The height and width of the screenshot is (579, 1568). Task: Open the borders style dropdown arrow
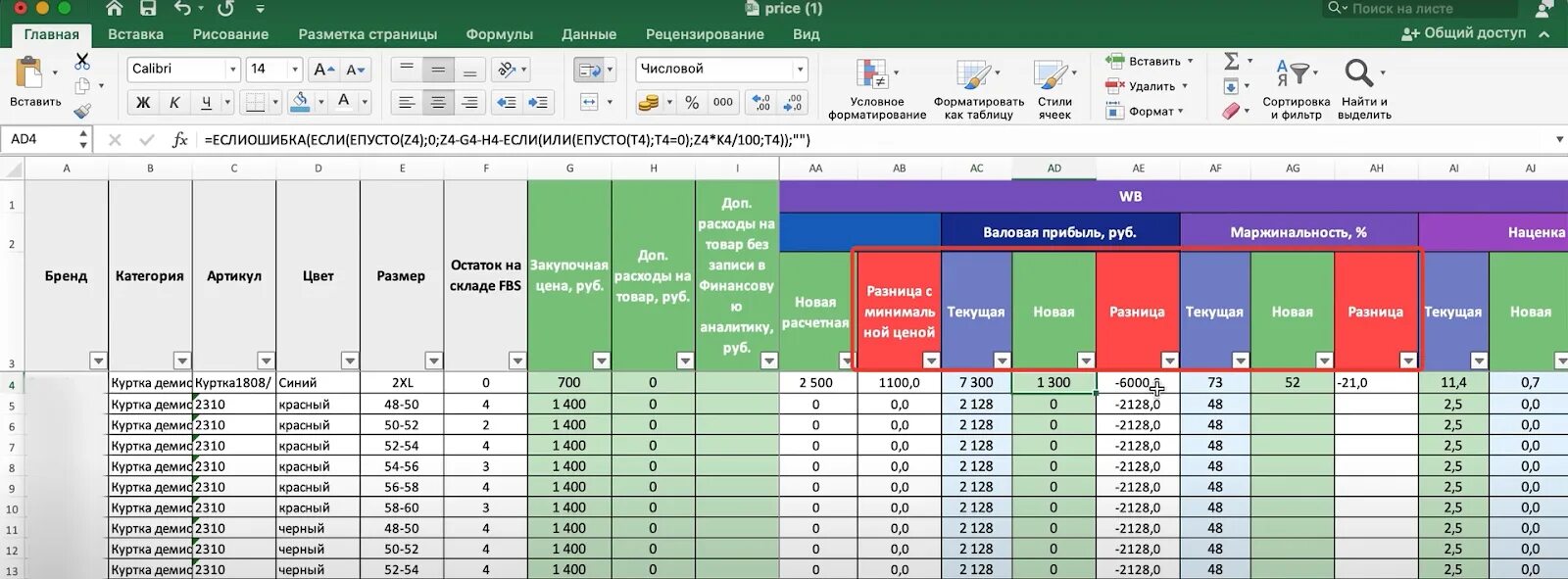[x=275, y=102]
